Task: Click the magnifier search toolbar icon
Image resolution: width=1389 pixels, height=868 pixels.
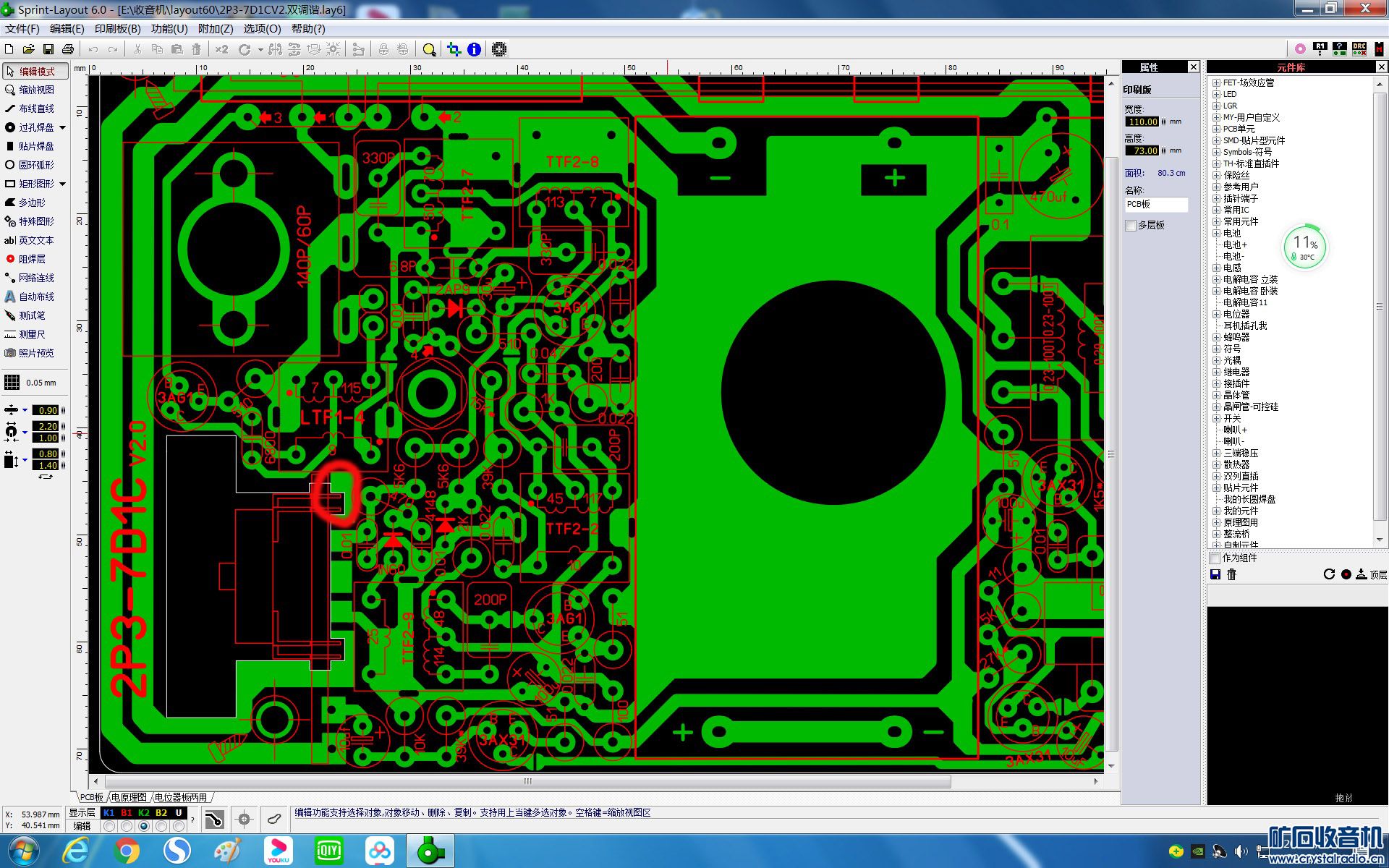Action: pos(429,49)
